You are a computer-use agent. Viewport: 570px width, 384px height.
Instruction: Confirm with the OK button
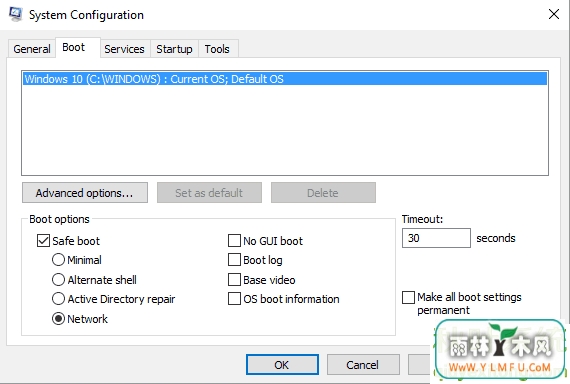(282, 364)
